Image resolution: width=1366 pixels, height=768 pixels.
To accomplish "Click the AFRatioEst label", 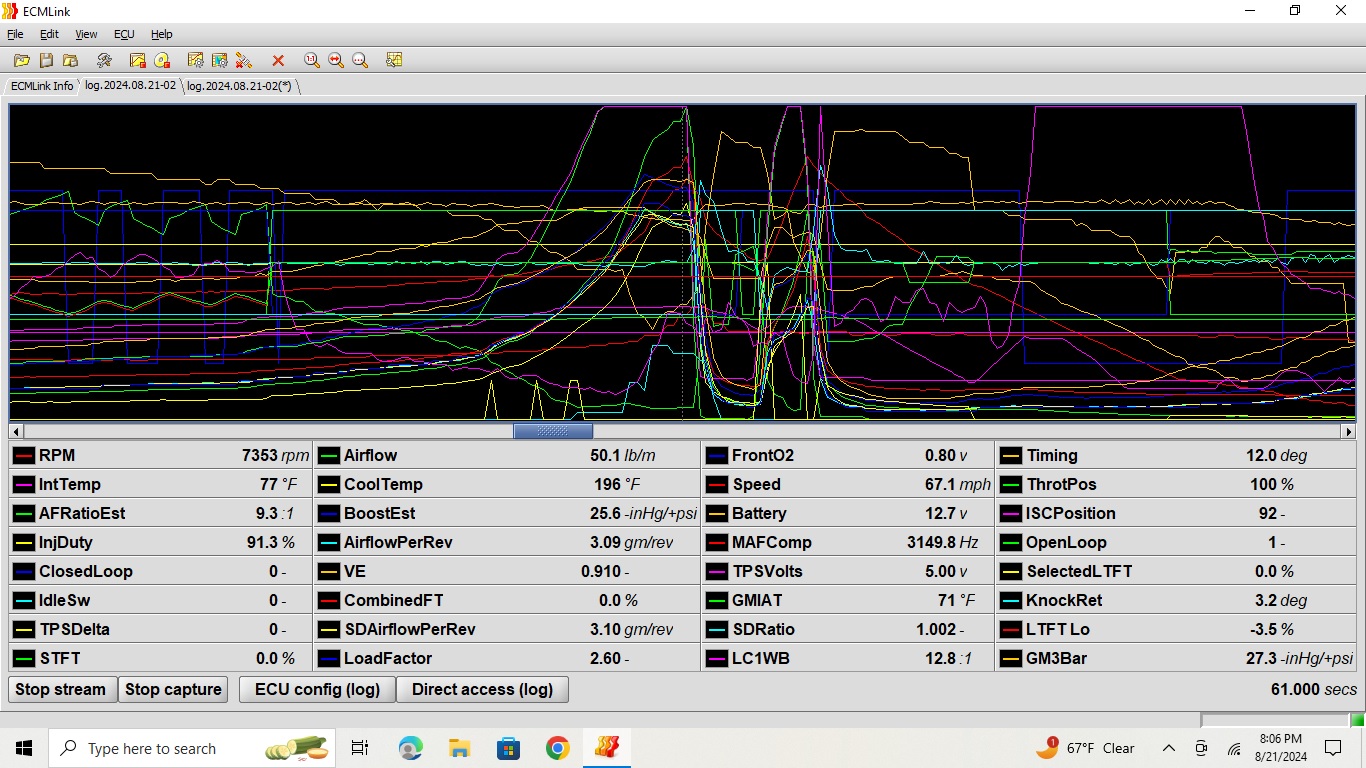I will 82,513.
